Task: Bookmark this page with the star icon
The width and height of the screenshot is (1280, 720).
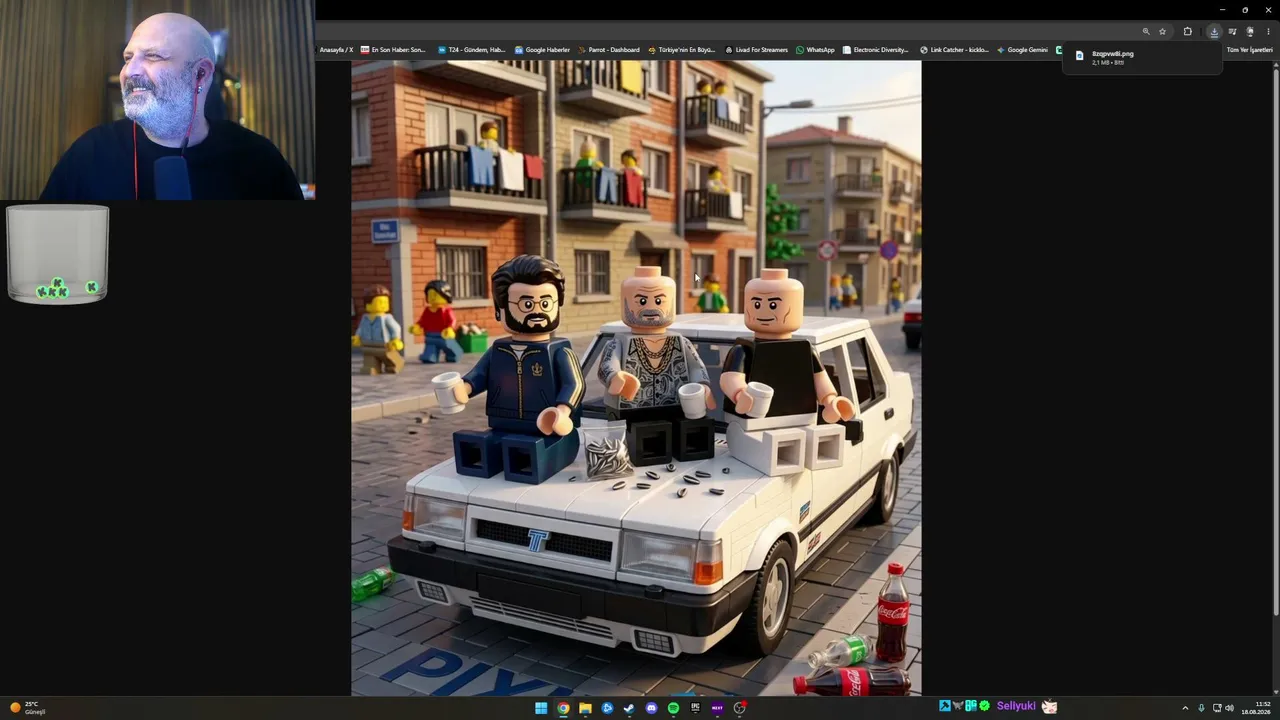Action: 1162,31
